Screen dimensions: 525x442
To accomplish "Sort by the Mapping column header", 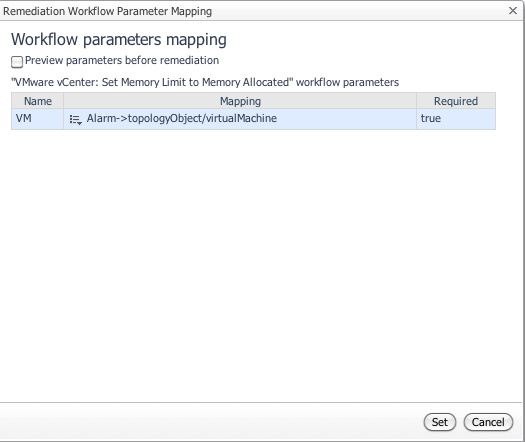I will [x=240, y=101].
